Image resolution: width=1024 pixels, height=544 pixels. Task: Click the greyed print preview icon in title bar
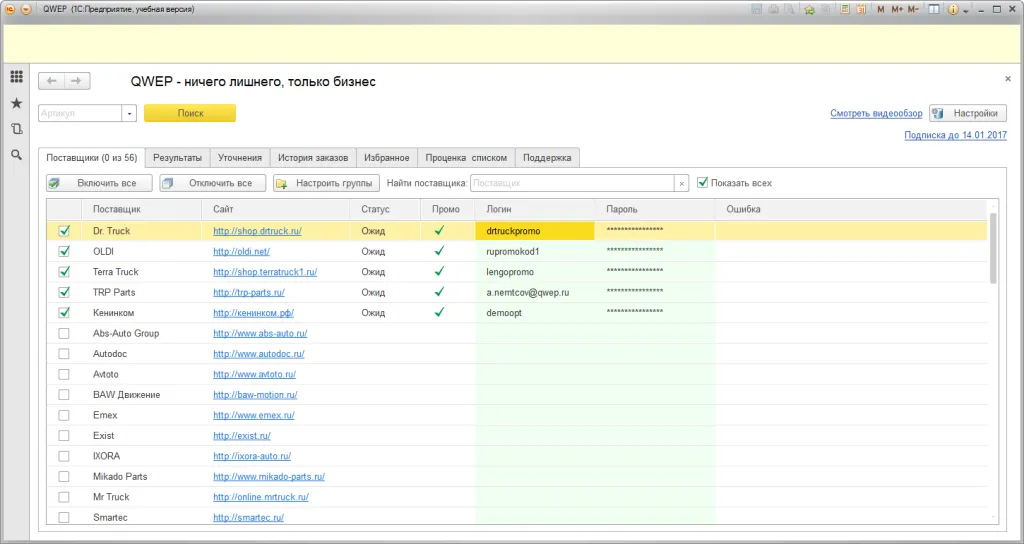click(790, 10)
